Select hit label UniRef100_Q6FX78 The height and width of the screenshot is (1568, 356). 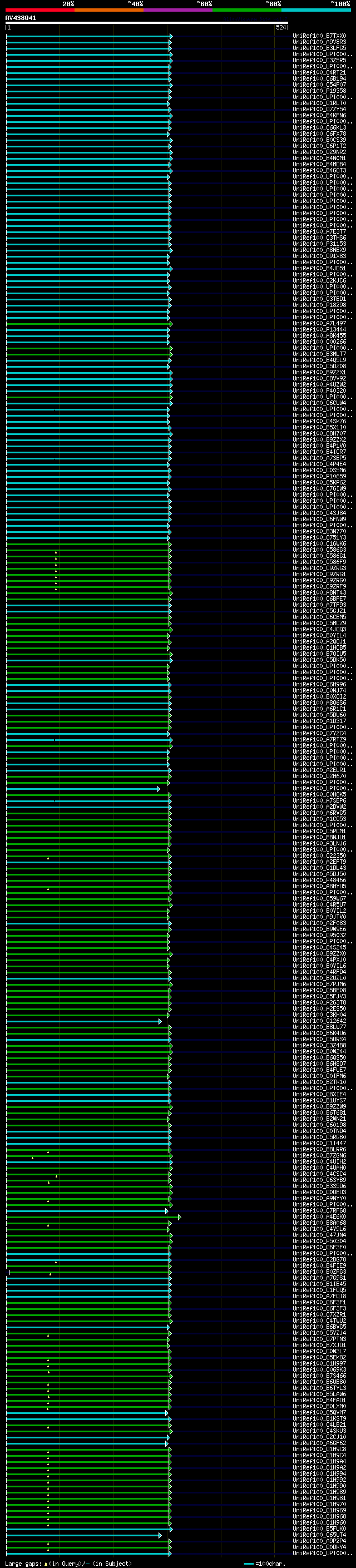coord(319,134)
